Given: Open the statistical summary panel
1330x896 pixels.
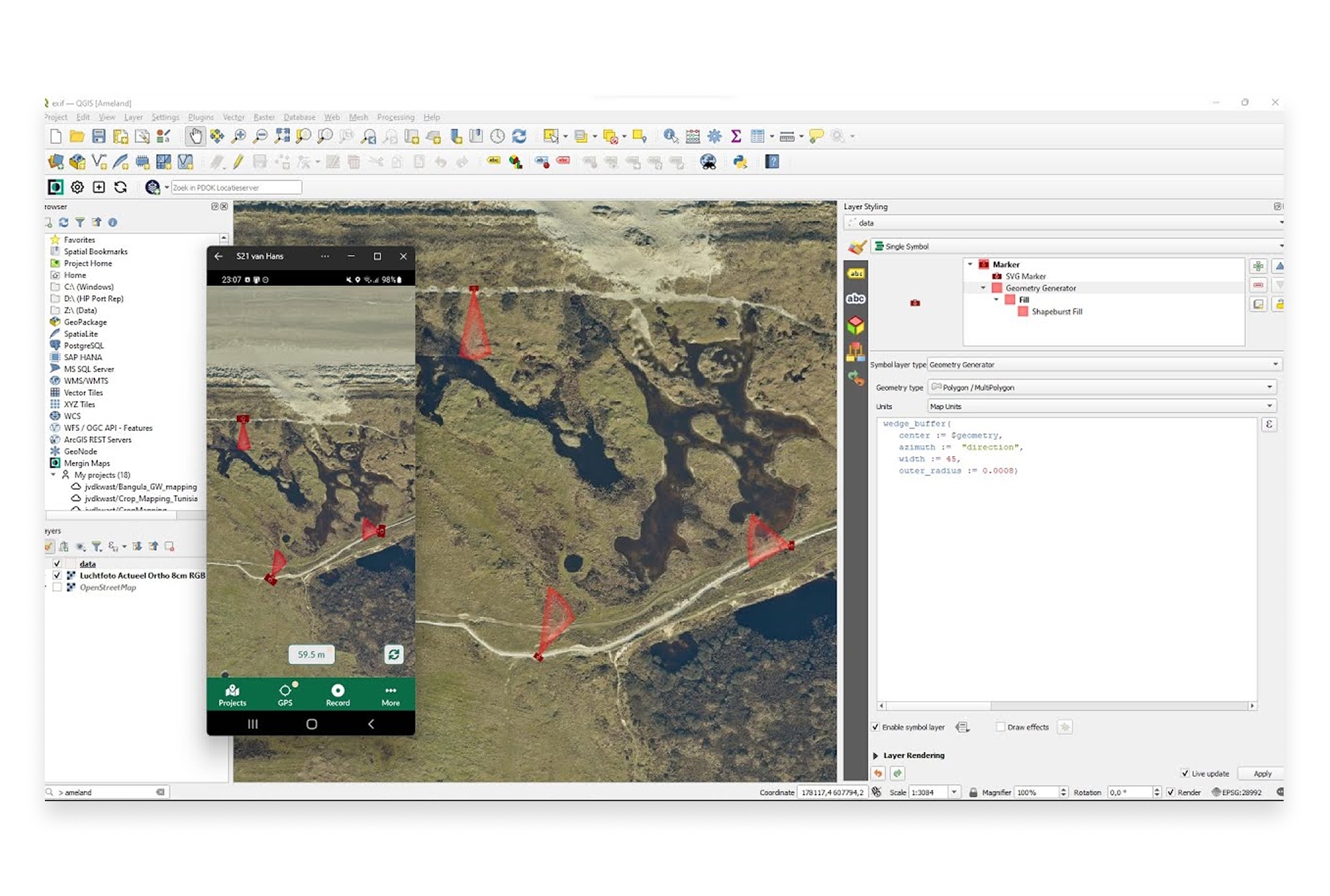Looking at the screenshot, I should click(x=735, y=136).
